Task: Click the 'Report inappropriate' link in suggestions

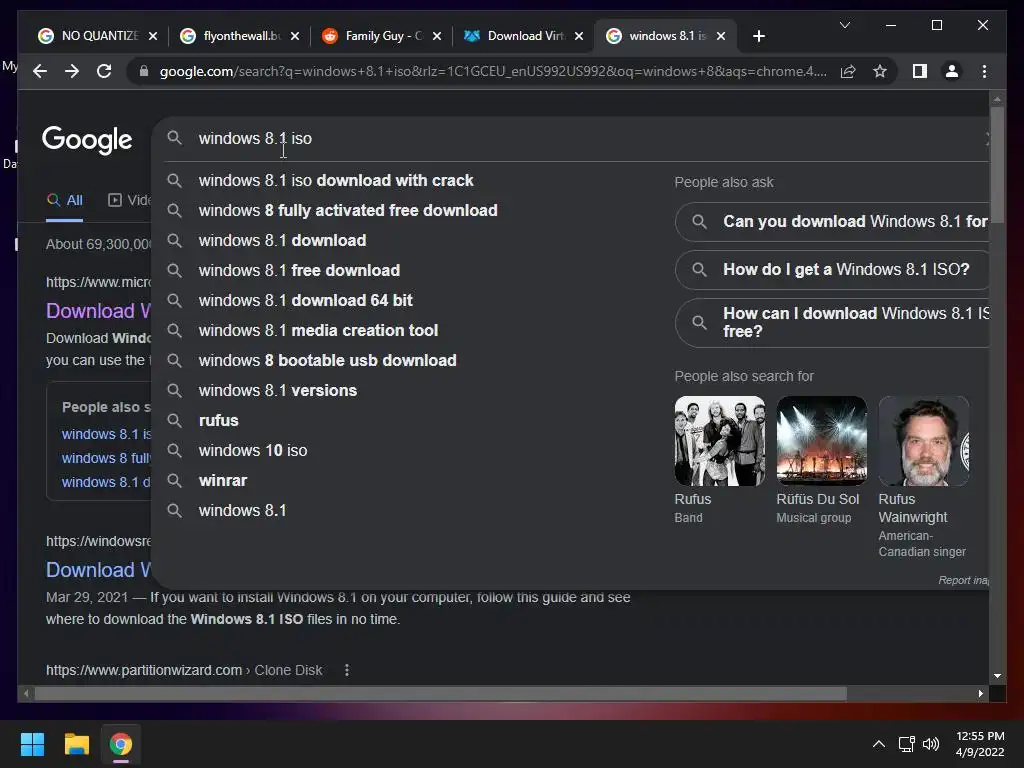Action: point(963,580)
